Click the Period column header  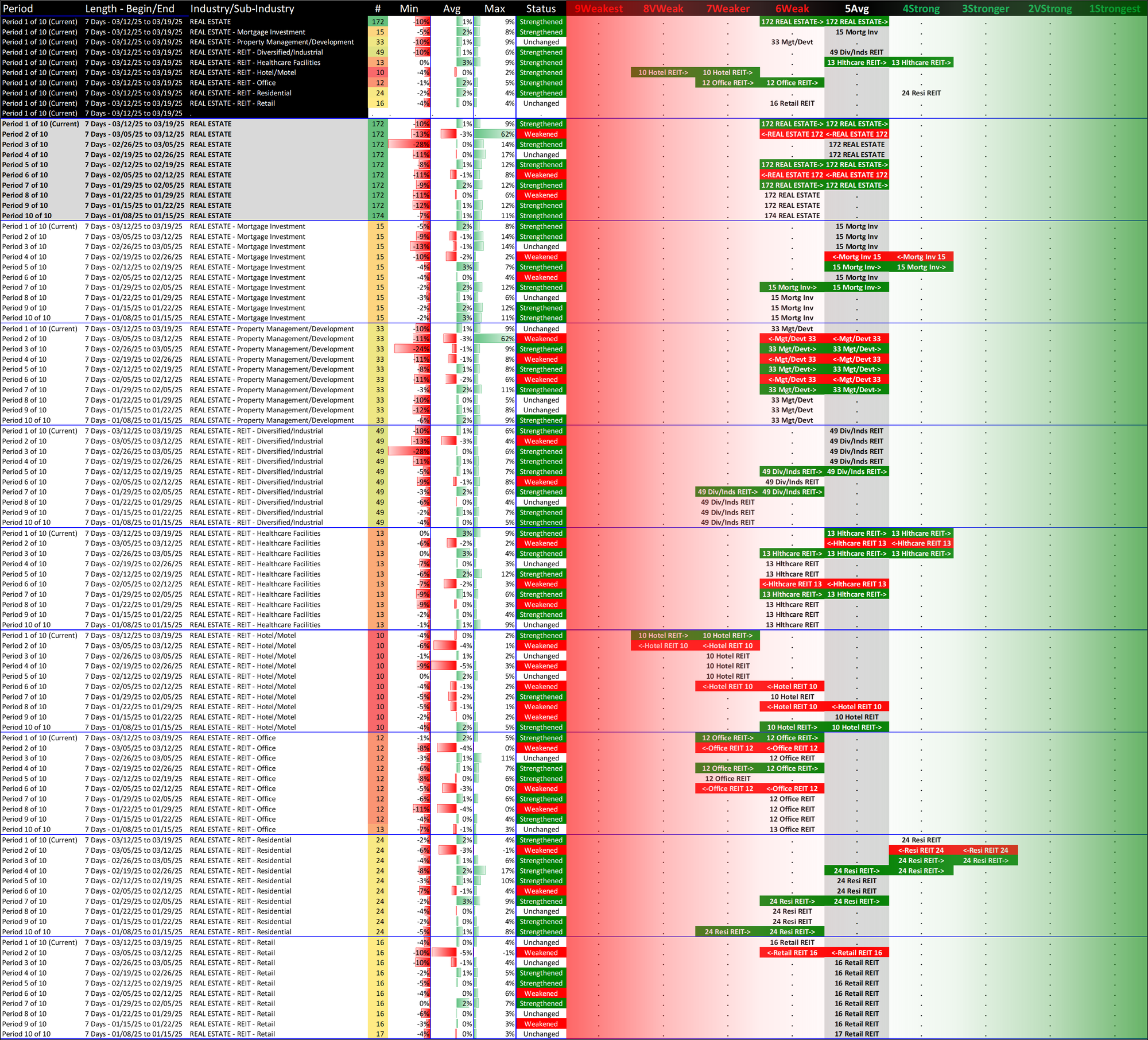[18, 9]
